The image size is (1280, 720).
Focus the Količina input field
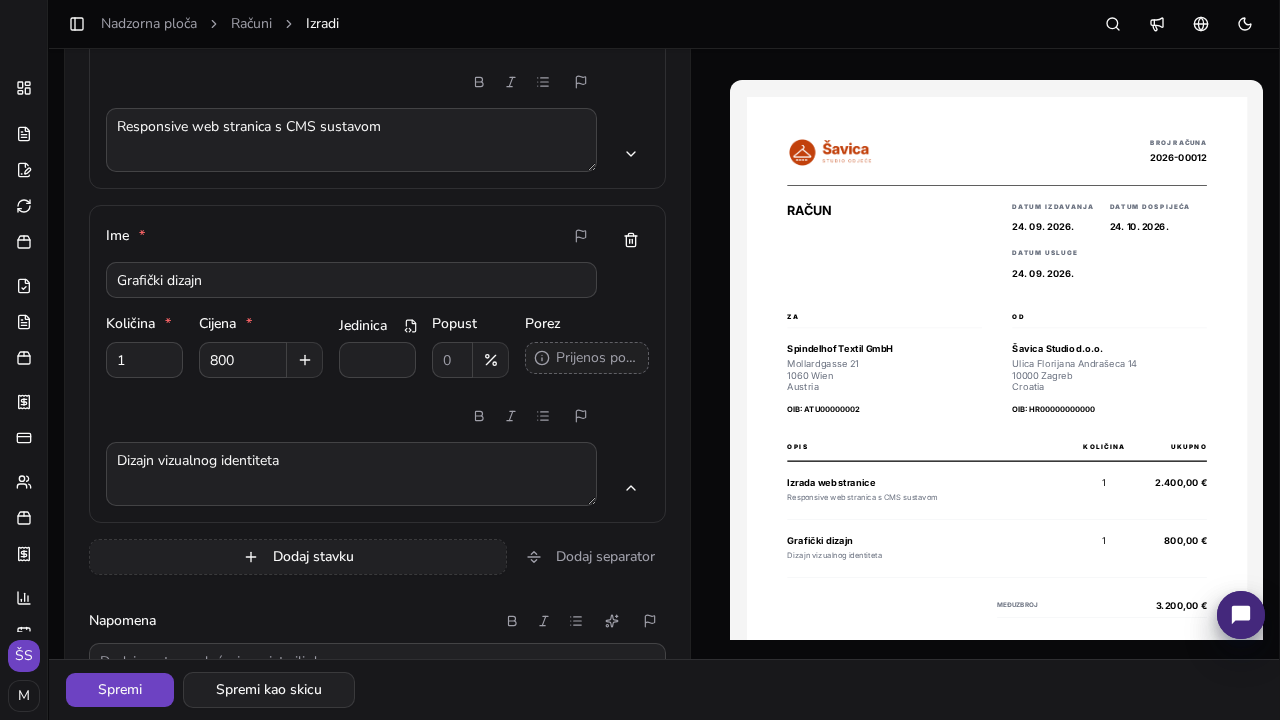[x=144, y=360]
